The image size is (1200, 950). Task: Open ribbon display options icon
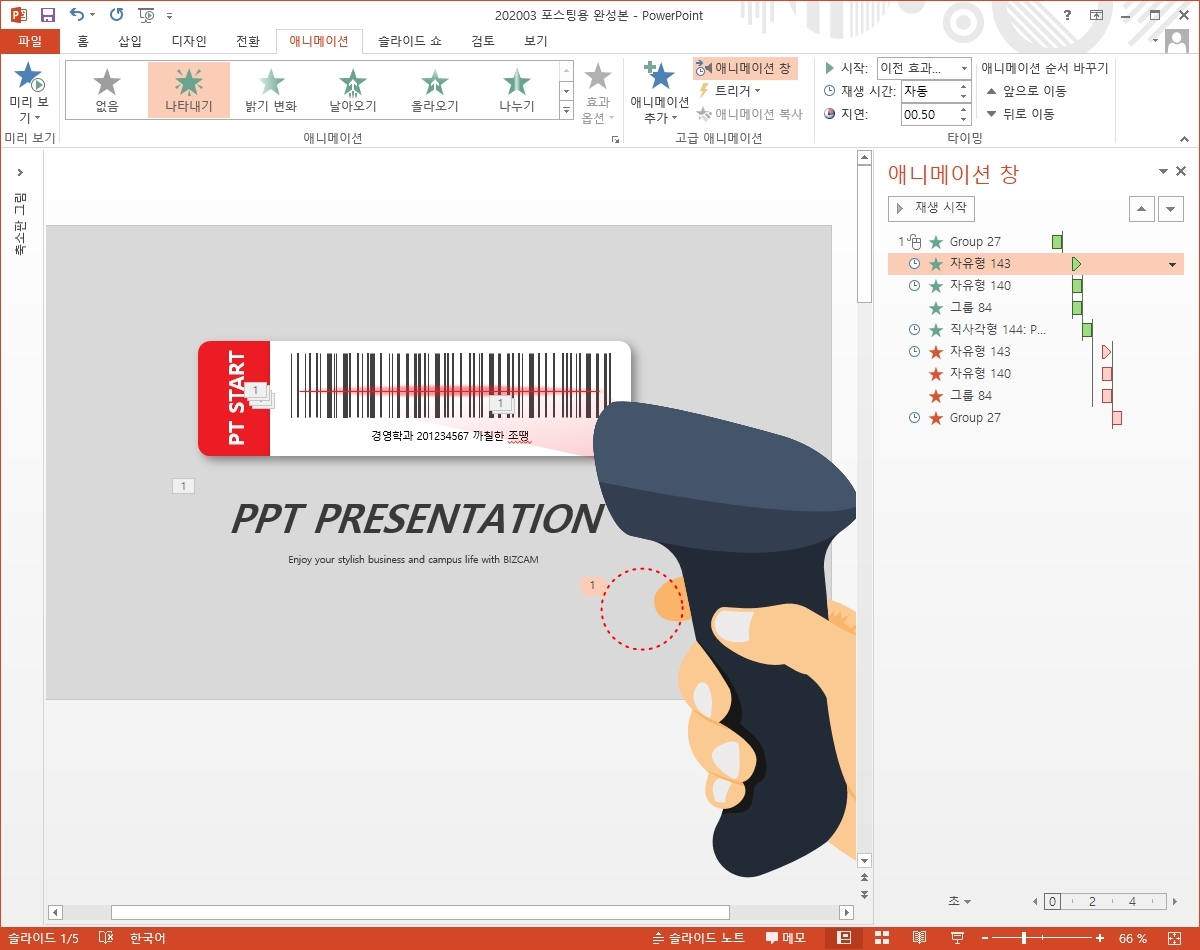coord(1097,15)
